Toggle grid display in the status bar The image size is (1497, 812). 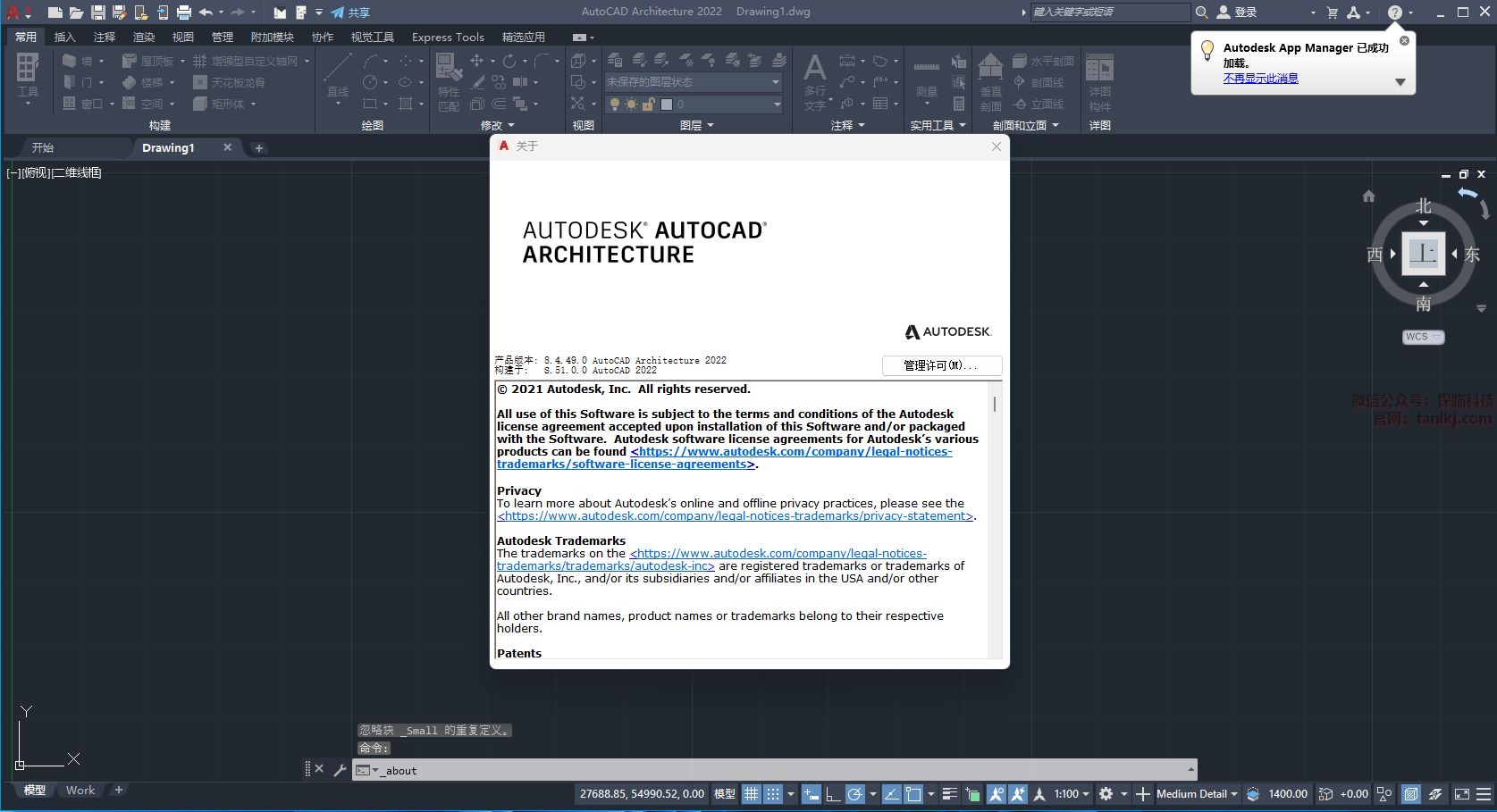752,794
